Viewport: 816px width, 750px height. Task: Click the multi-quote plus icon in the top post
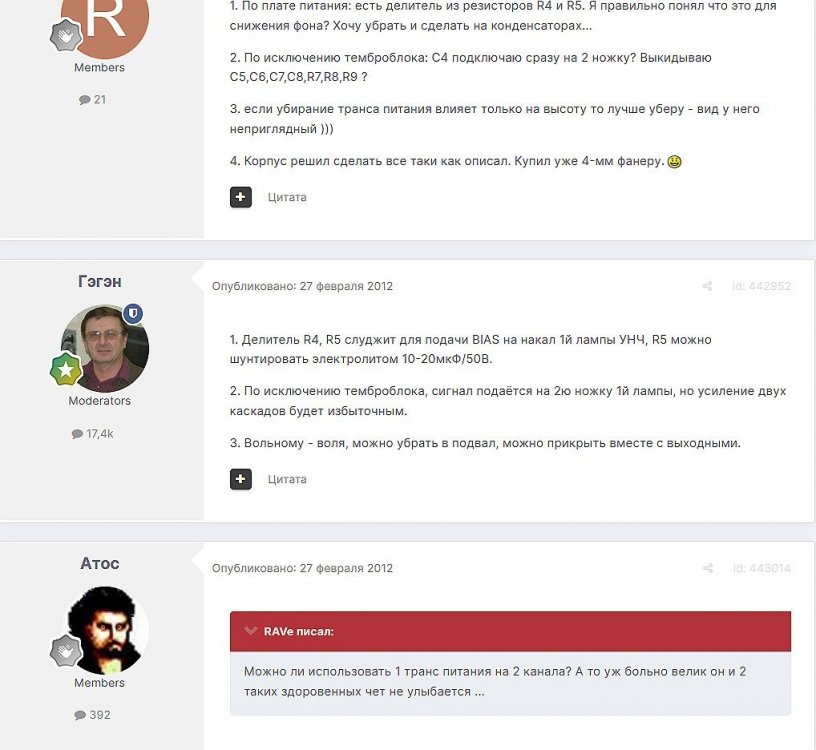(240, 197)
